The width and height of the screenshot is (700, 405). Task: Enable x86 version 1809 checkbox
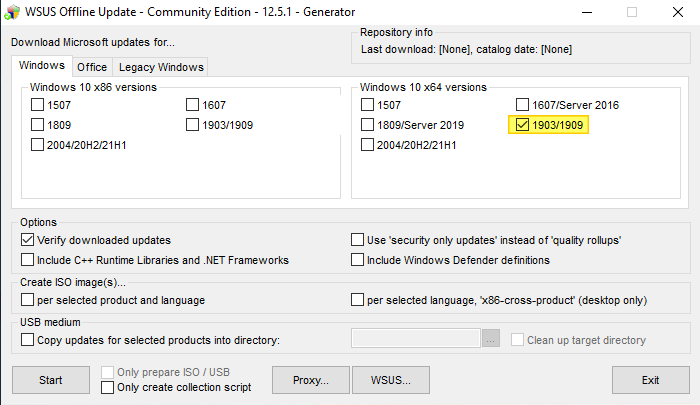coord(38,125)
